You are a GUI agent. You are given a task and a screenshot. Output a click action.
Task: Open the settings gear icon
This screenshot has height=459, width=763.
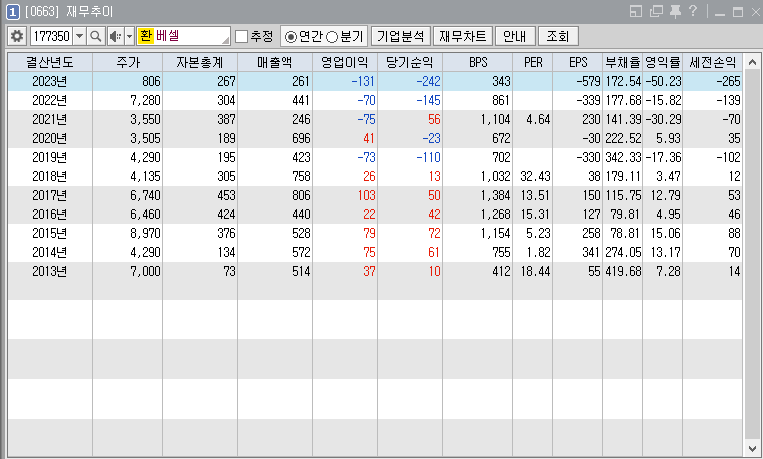click(x=17, y=37)
